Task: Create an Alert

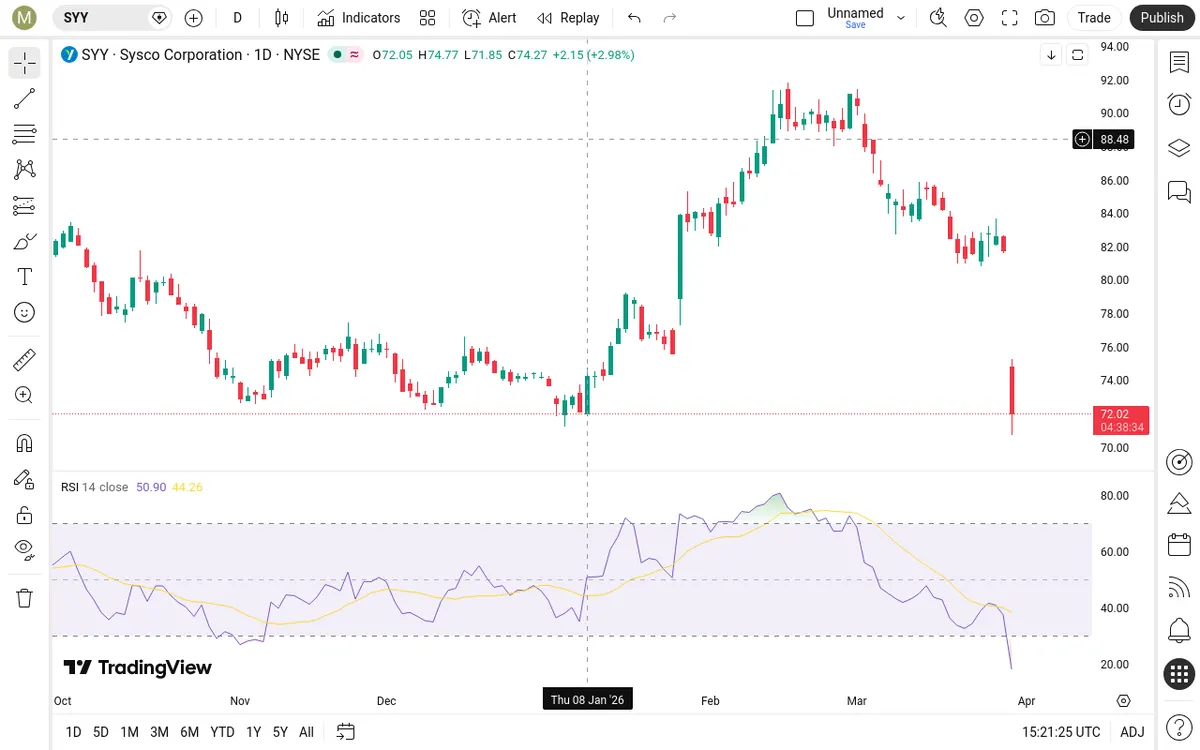Action: click(x=490, y=18)
